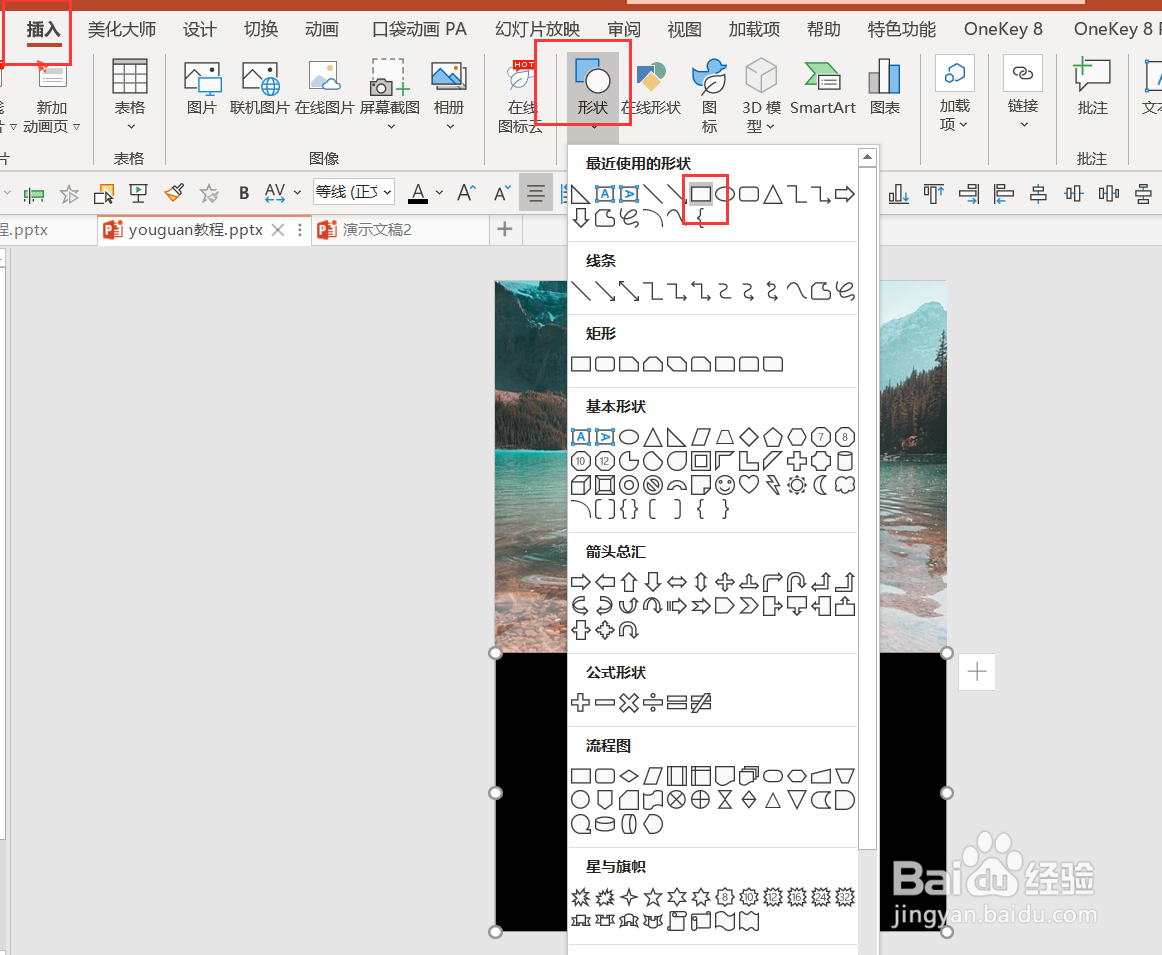Viewport: 1162px width, 955px height.
Task: Pick the heart shape in basic shapes
Action: [x=749, y=485]
